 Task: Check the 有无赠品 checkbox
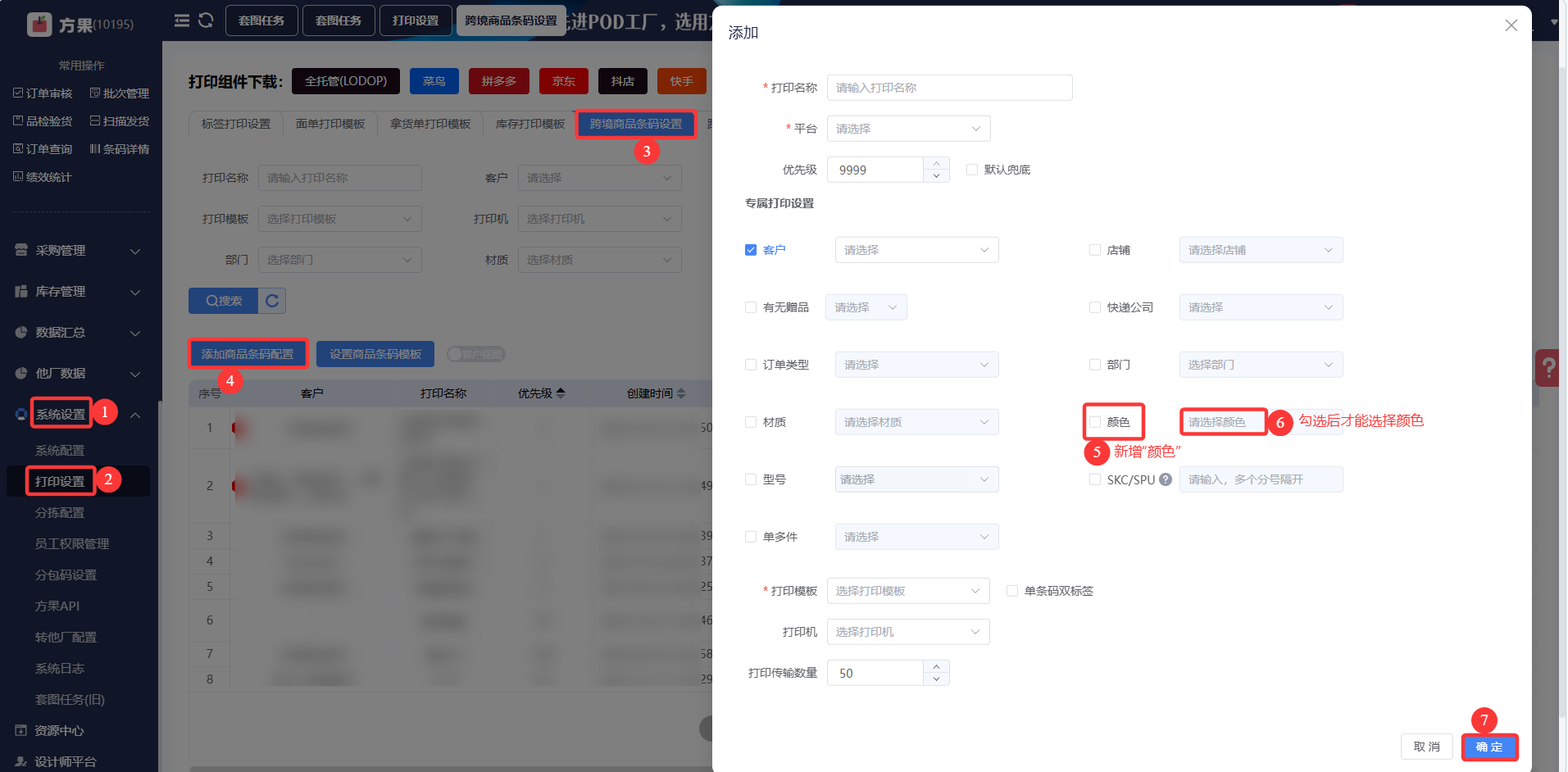(751, 307)
